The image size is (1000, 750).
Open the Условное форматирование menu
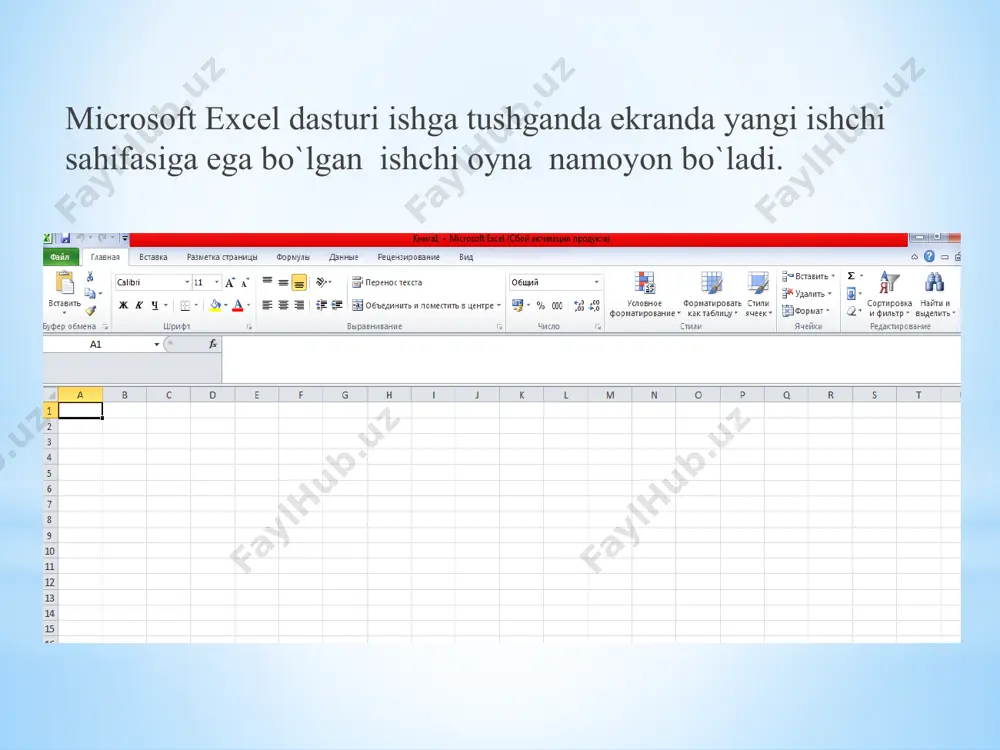644,294
